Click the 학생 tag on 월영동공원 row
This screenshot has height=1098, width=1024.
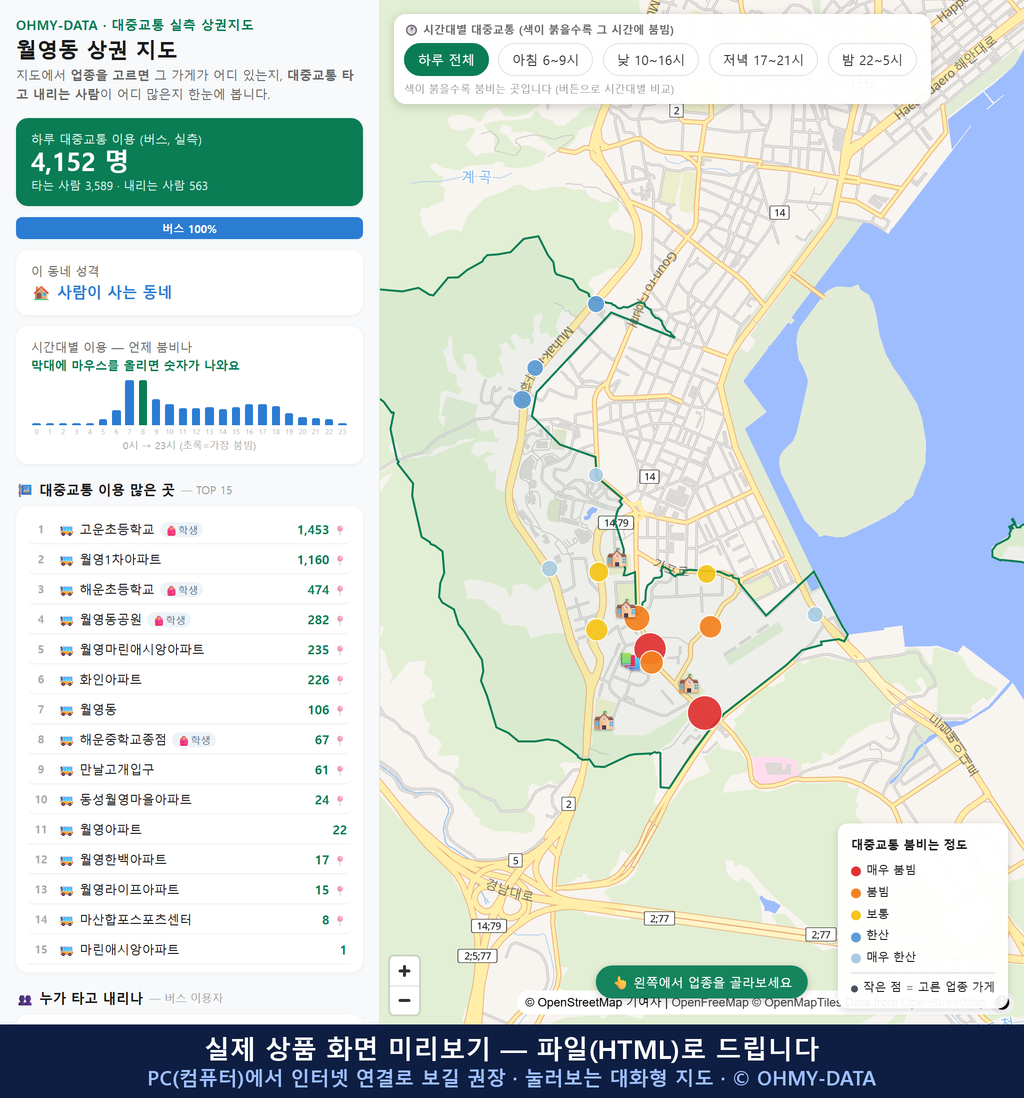[170, 620]
